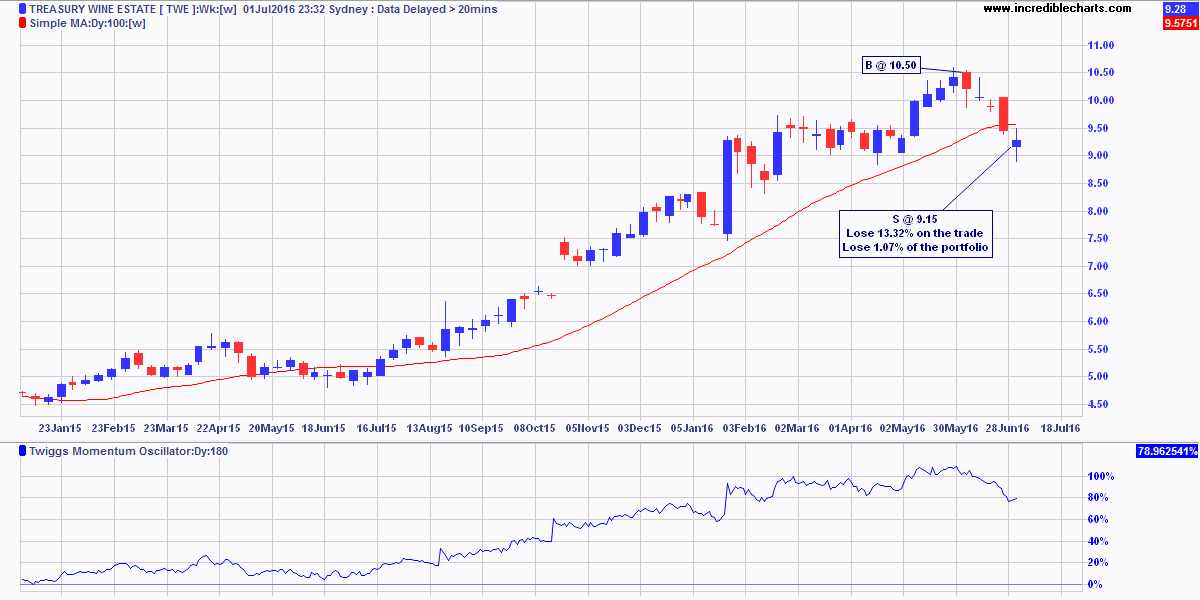Click the 23Jan15 date axis label

59,427
